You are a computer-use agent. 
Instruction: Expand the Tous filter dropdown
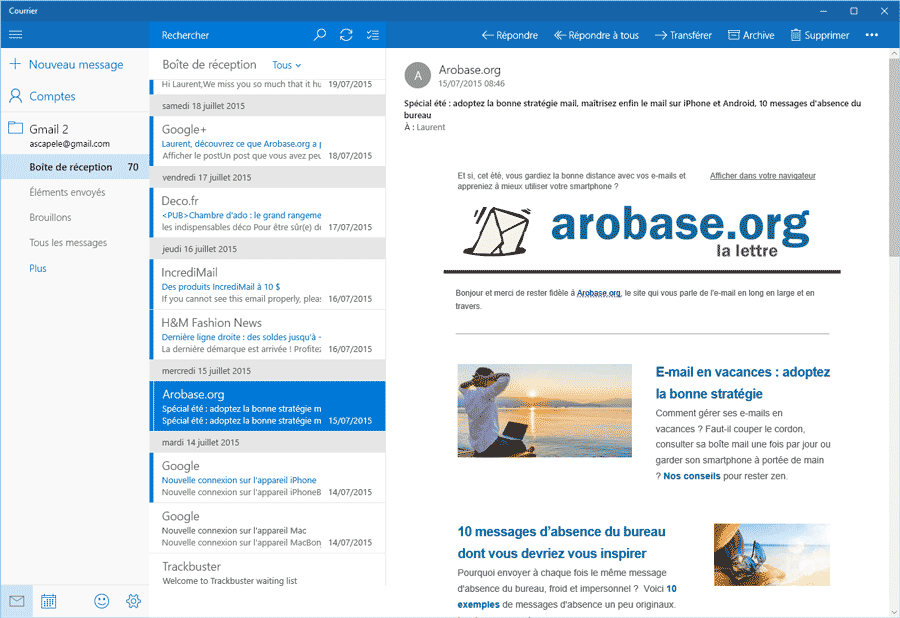(x=286, y=65)
